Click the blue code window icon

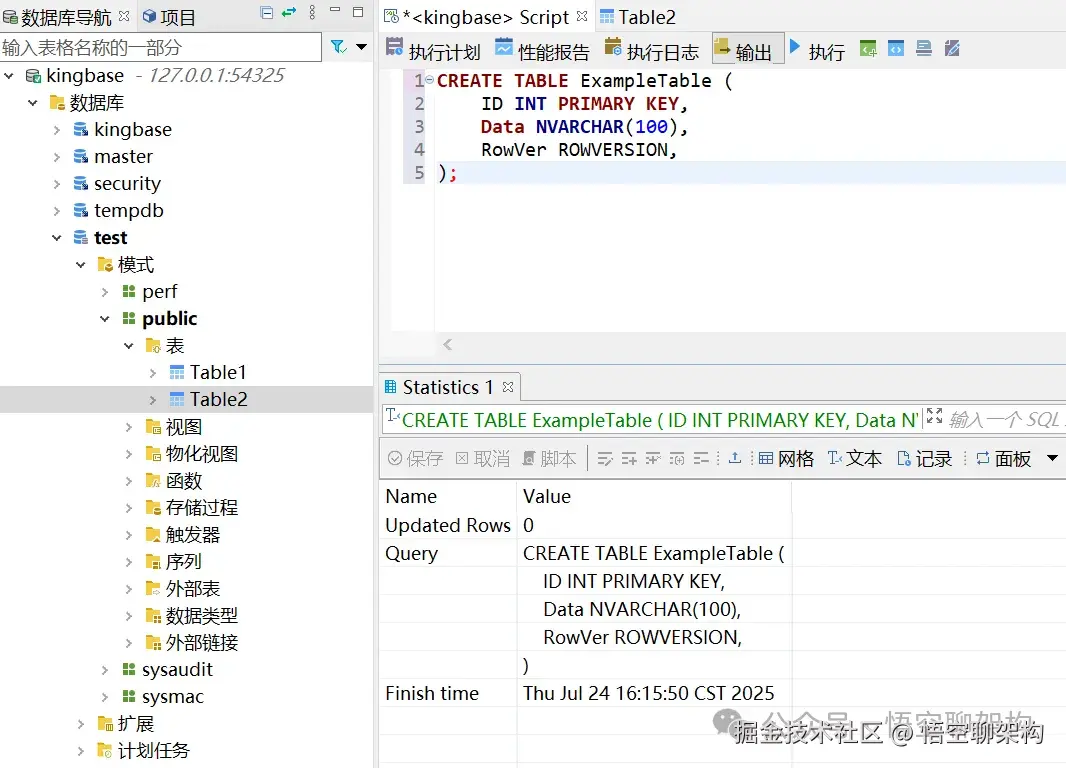tap(896, 49)
